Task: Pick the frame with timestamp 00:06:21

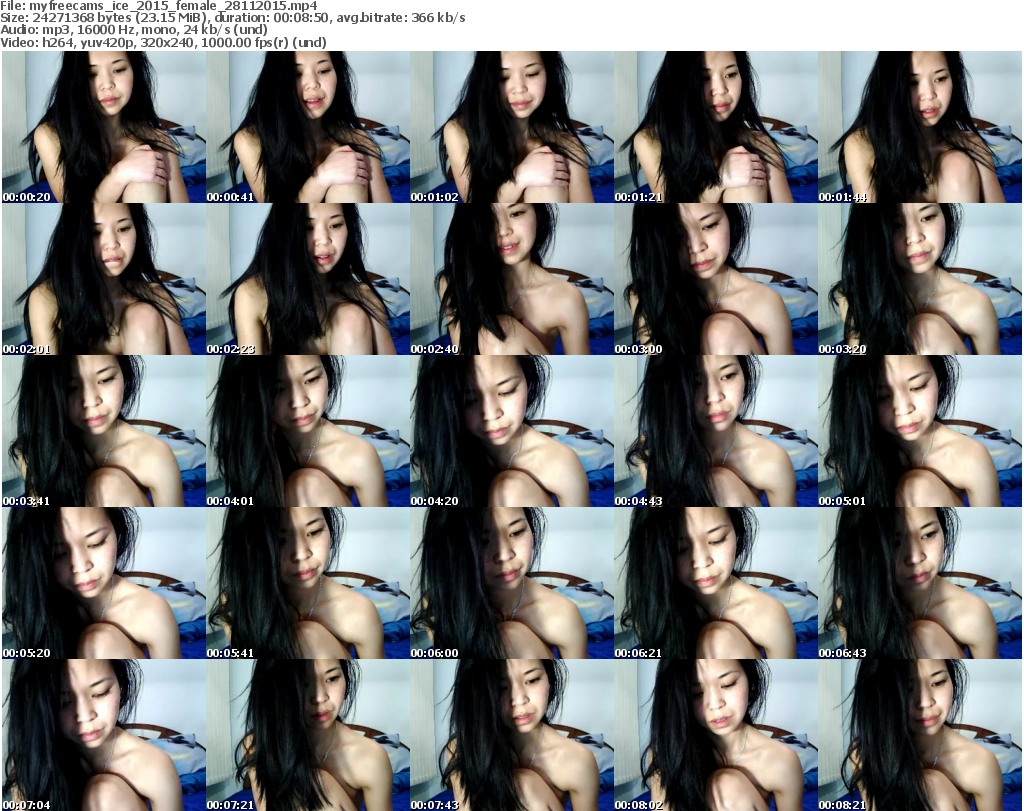Action: [x=716, y=583]
